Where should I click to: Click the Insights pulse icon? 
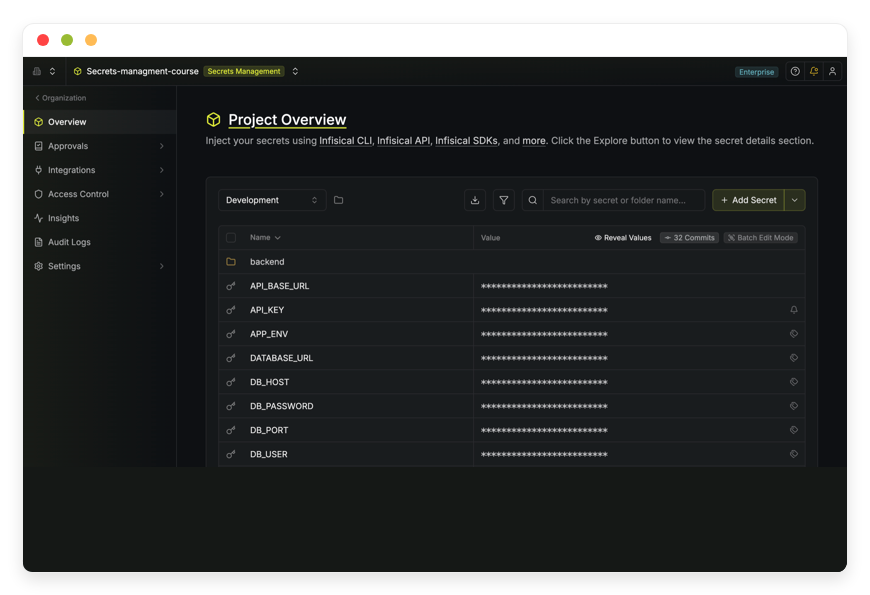click(x=38, y=218)
